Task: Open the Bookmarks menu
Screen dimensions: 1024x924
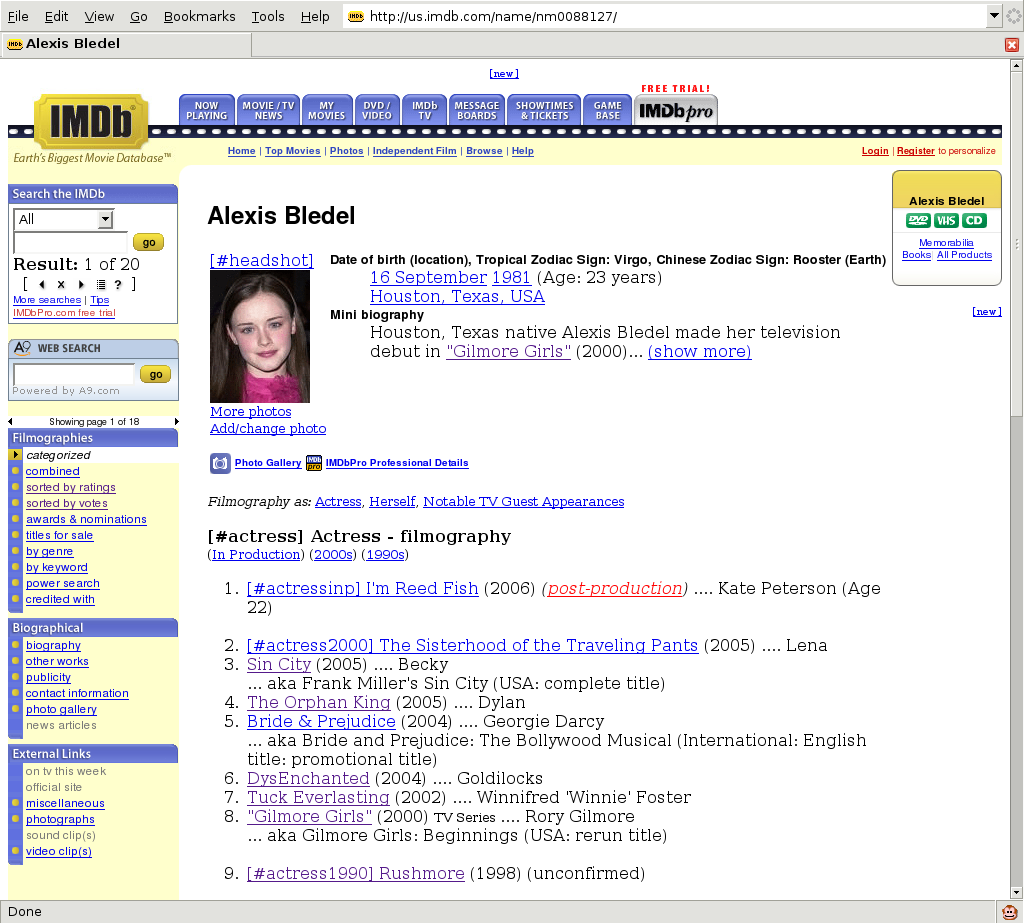Action: [198, 16]
